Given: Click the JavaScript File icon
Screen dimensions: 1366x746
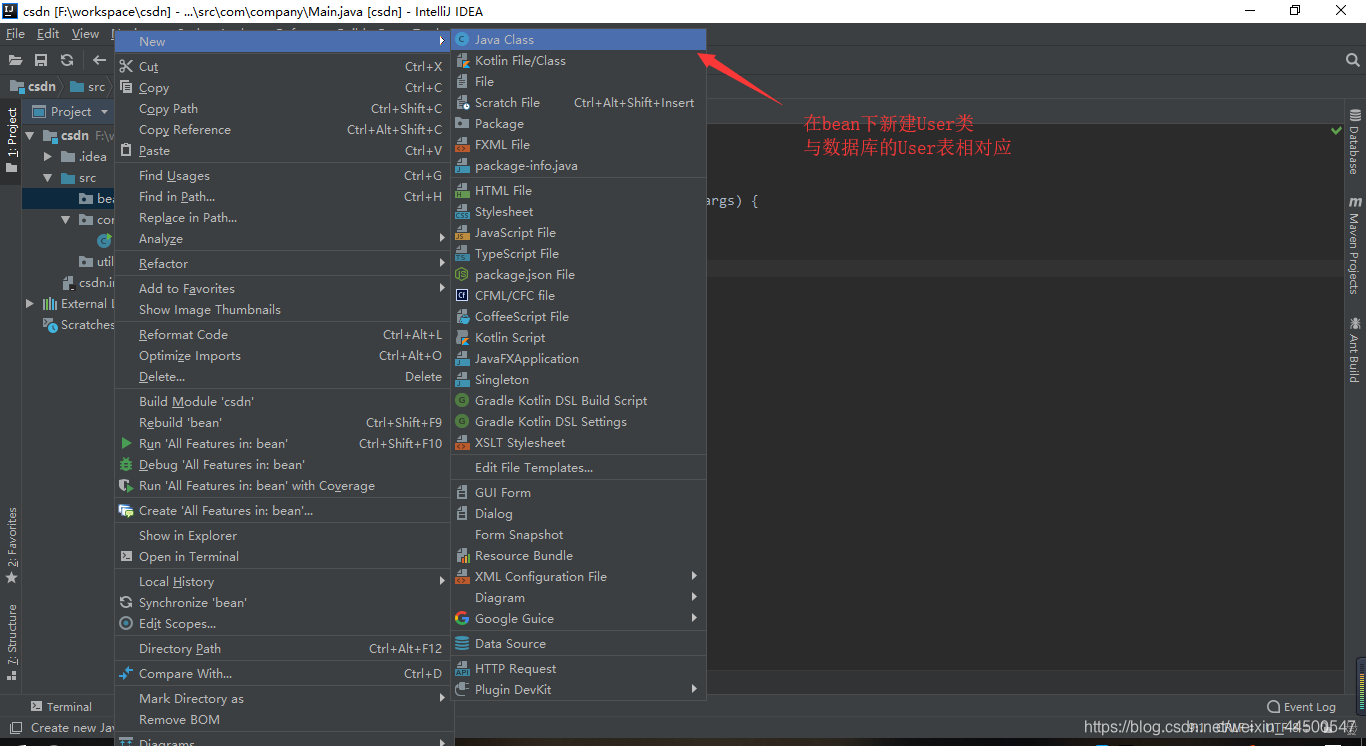Looking at the screenshot, I should [x=462, y=232].
